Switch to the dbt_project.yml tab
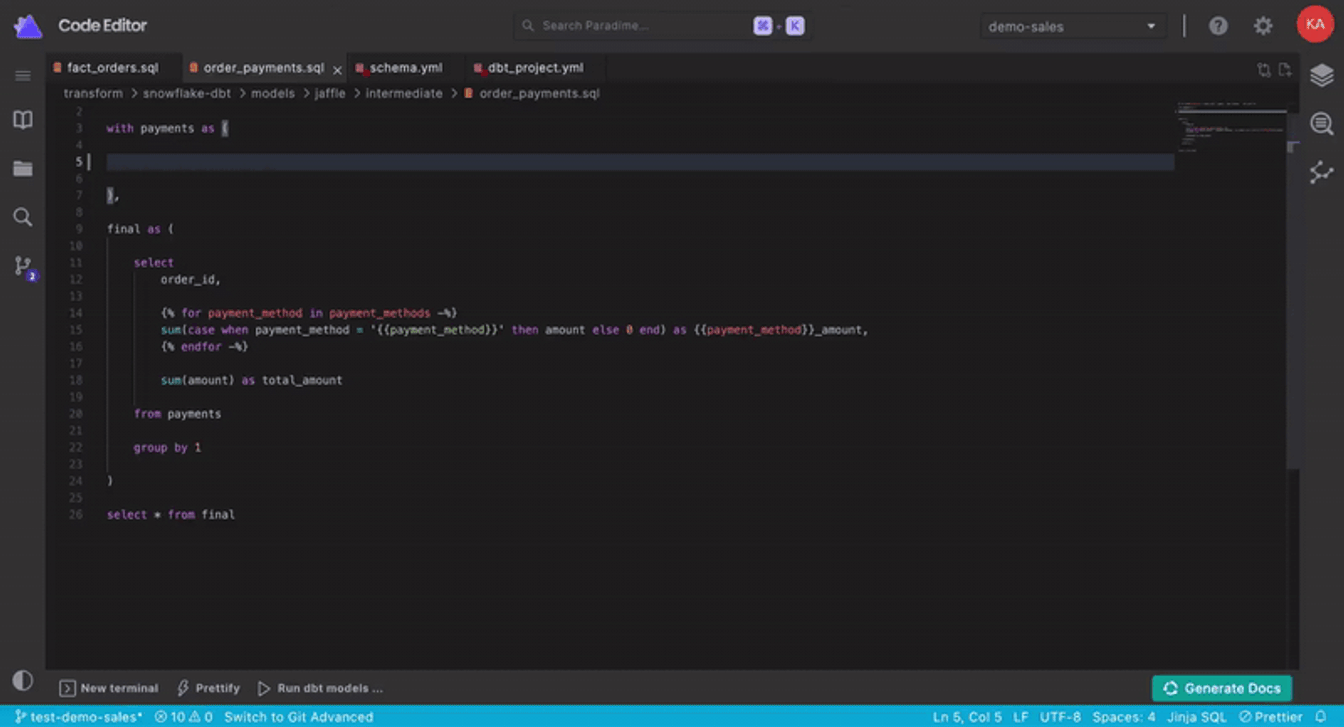 coord(534,68)
